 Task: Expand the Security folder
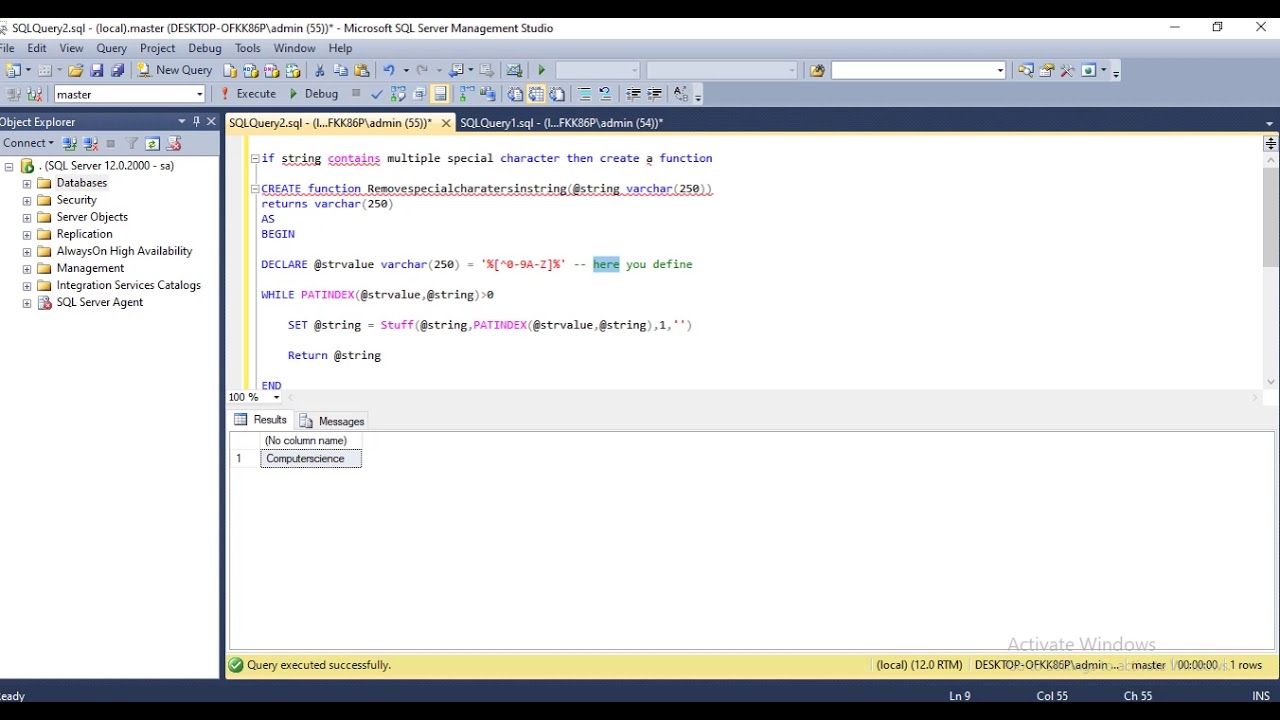(27, 201)
